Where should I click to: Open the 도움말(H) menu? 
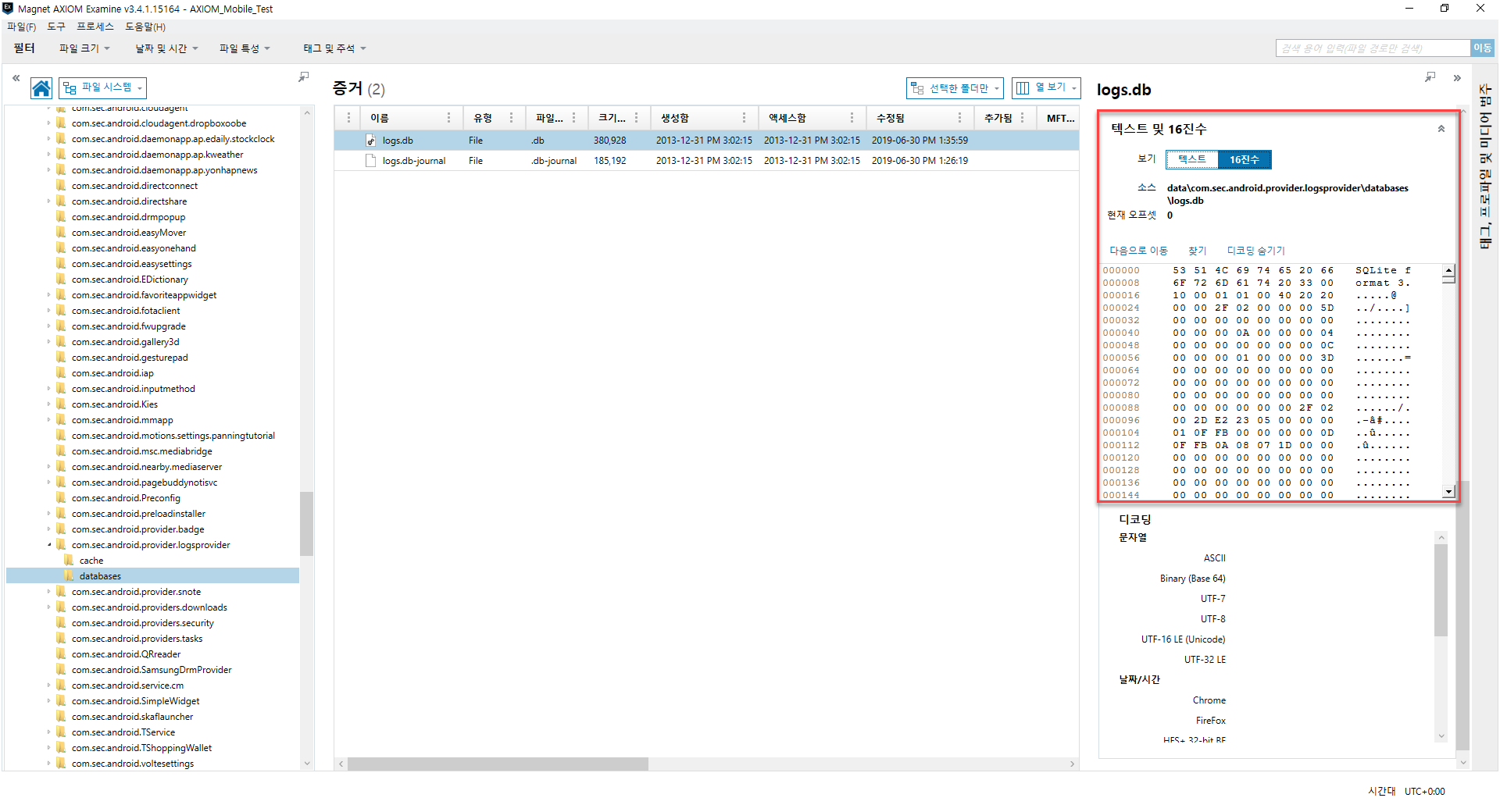pos(145,27)
